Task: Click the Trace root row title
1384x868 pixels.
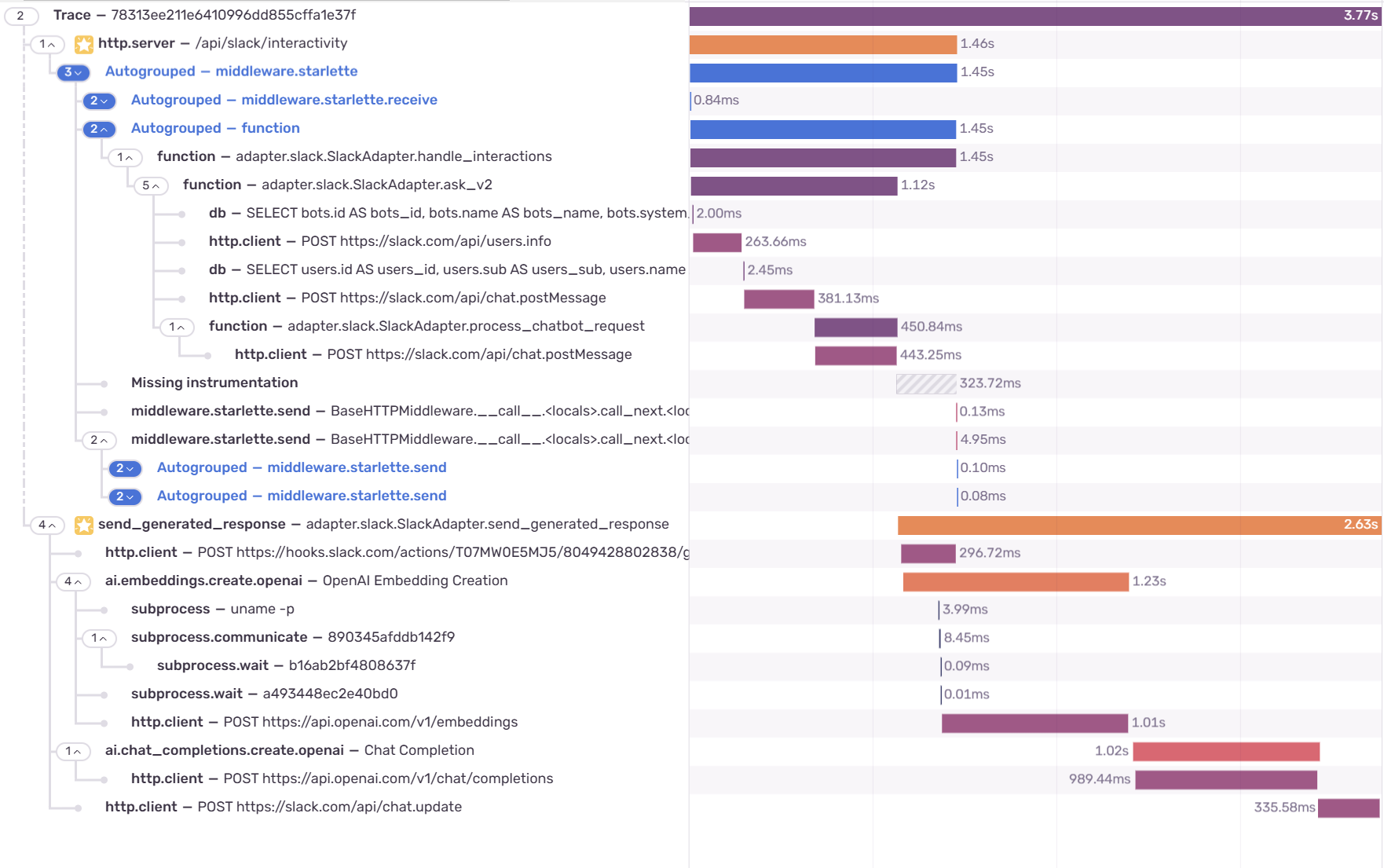Action: click(204, 15)
